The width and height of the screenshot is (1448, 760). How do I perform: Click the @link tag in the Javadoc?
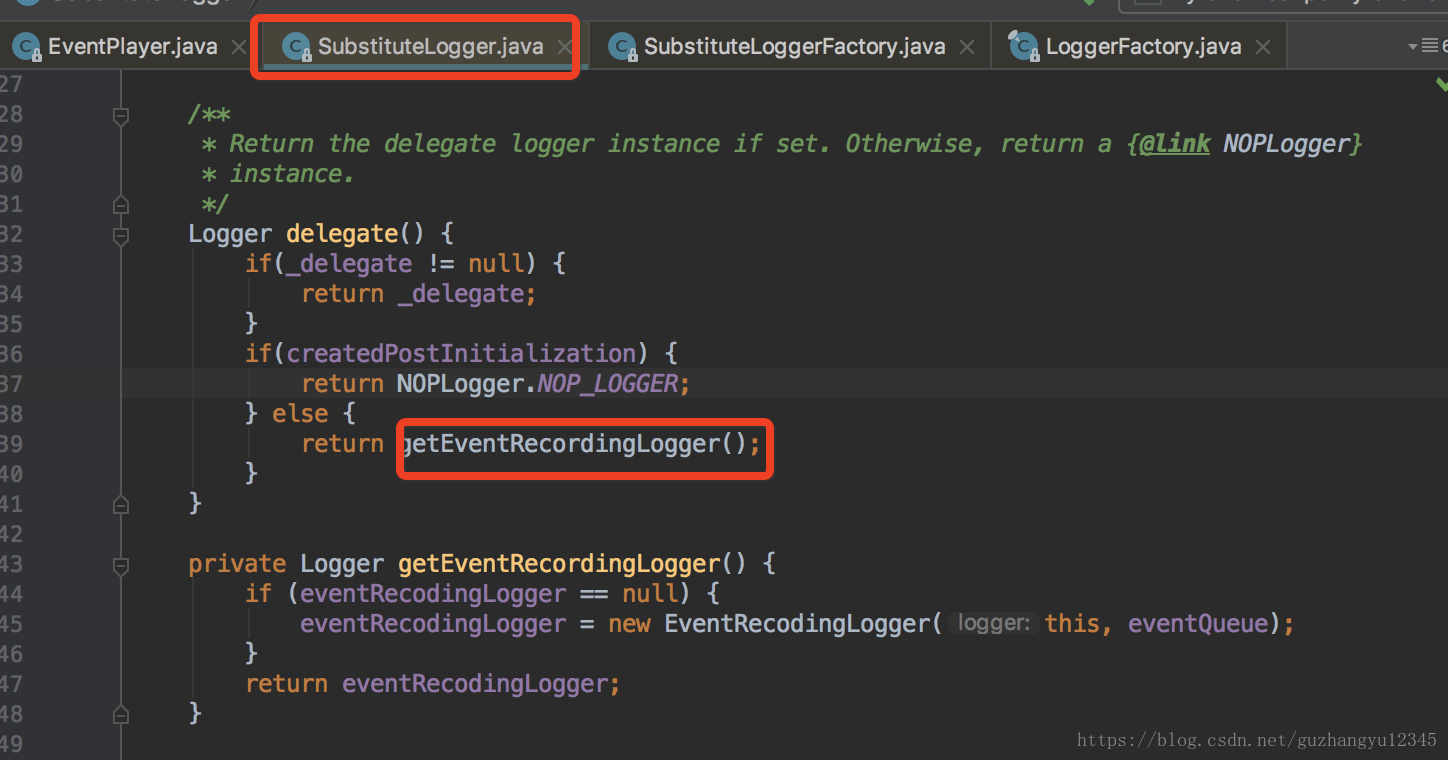(1175, 144)
